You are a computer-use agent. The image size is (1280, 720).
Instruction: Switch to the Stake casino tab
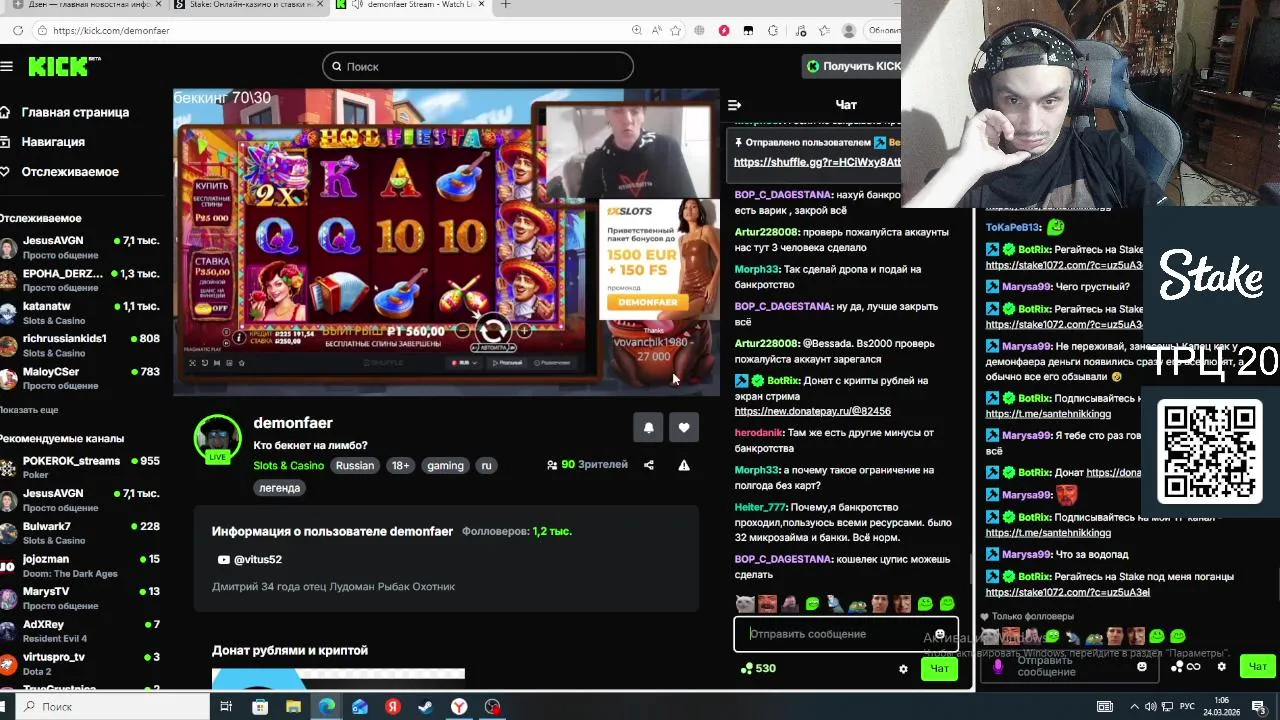tap(248, 5)
